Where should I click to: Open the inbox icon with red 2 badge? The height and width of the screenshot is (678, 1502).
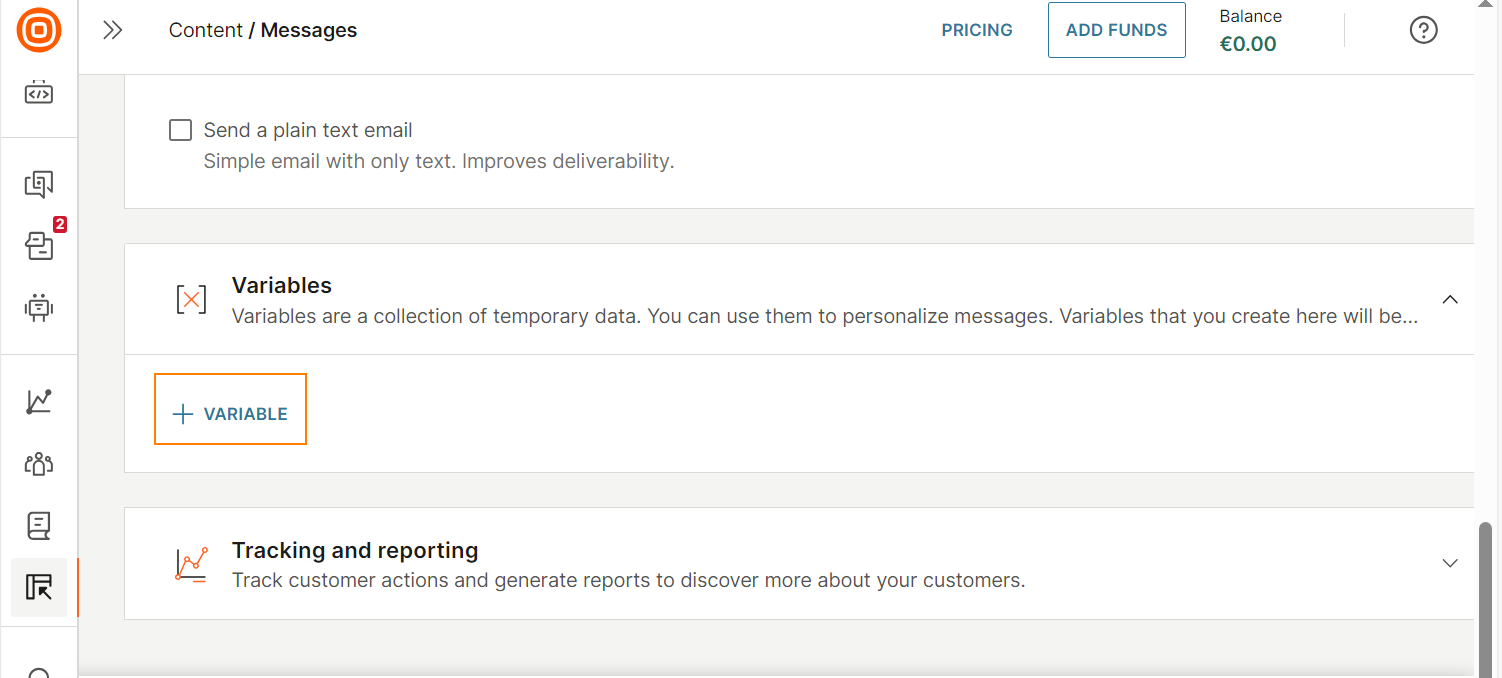pyautogui.click(x=40, y=245)
